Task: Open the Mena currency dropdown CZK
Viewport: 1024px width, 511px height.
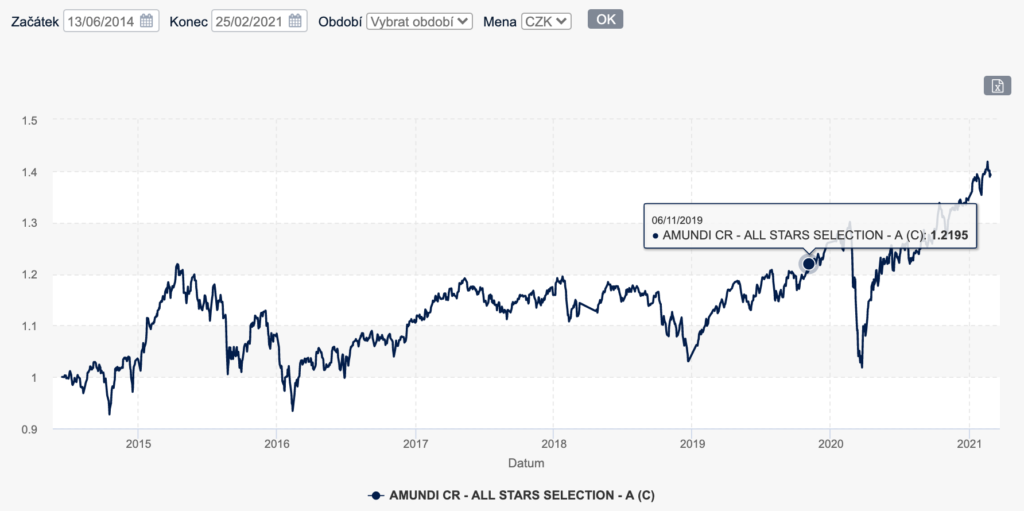Action: (x=546, y=21)
